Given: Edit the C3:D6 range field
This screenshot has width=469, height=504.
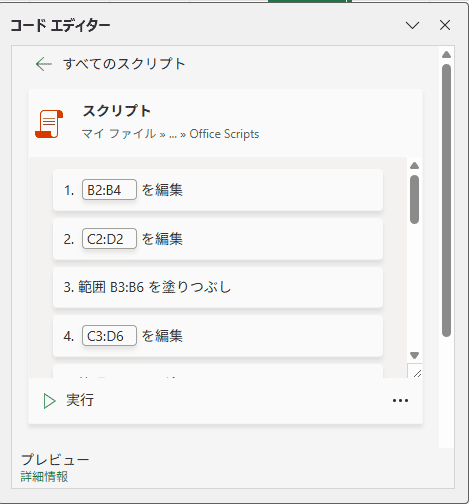Looking at the screenshot, I should pos(109,336).
